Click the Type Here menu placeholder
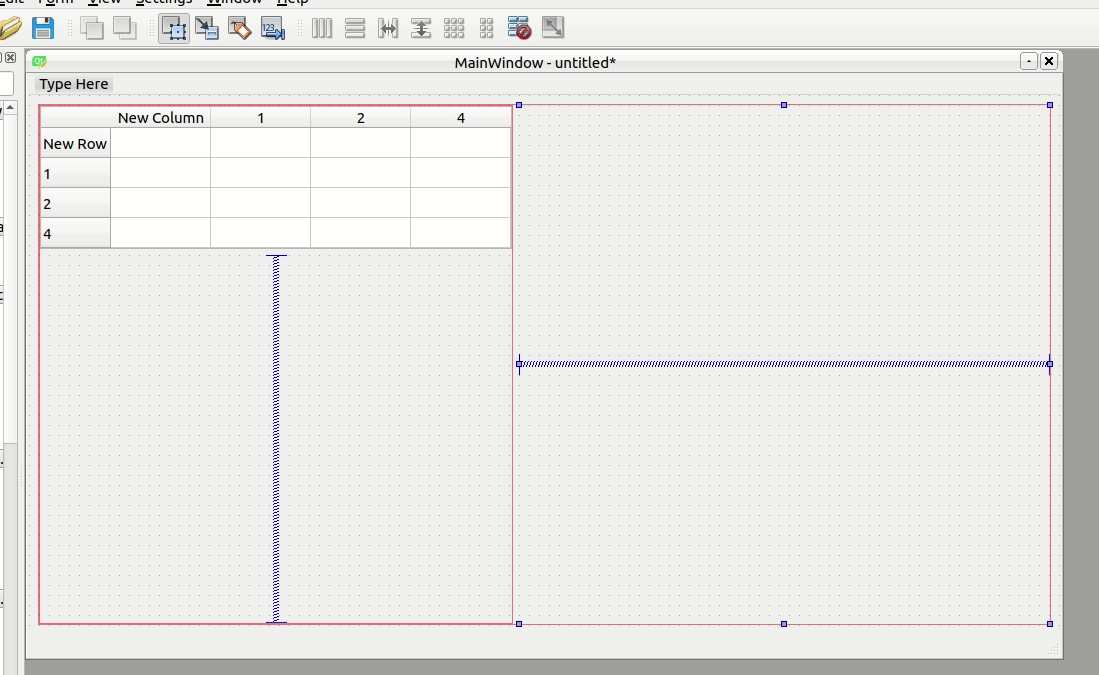Viewport: 1099px width, 675px height. (x=72, y=84)
